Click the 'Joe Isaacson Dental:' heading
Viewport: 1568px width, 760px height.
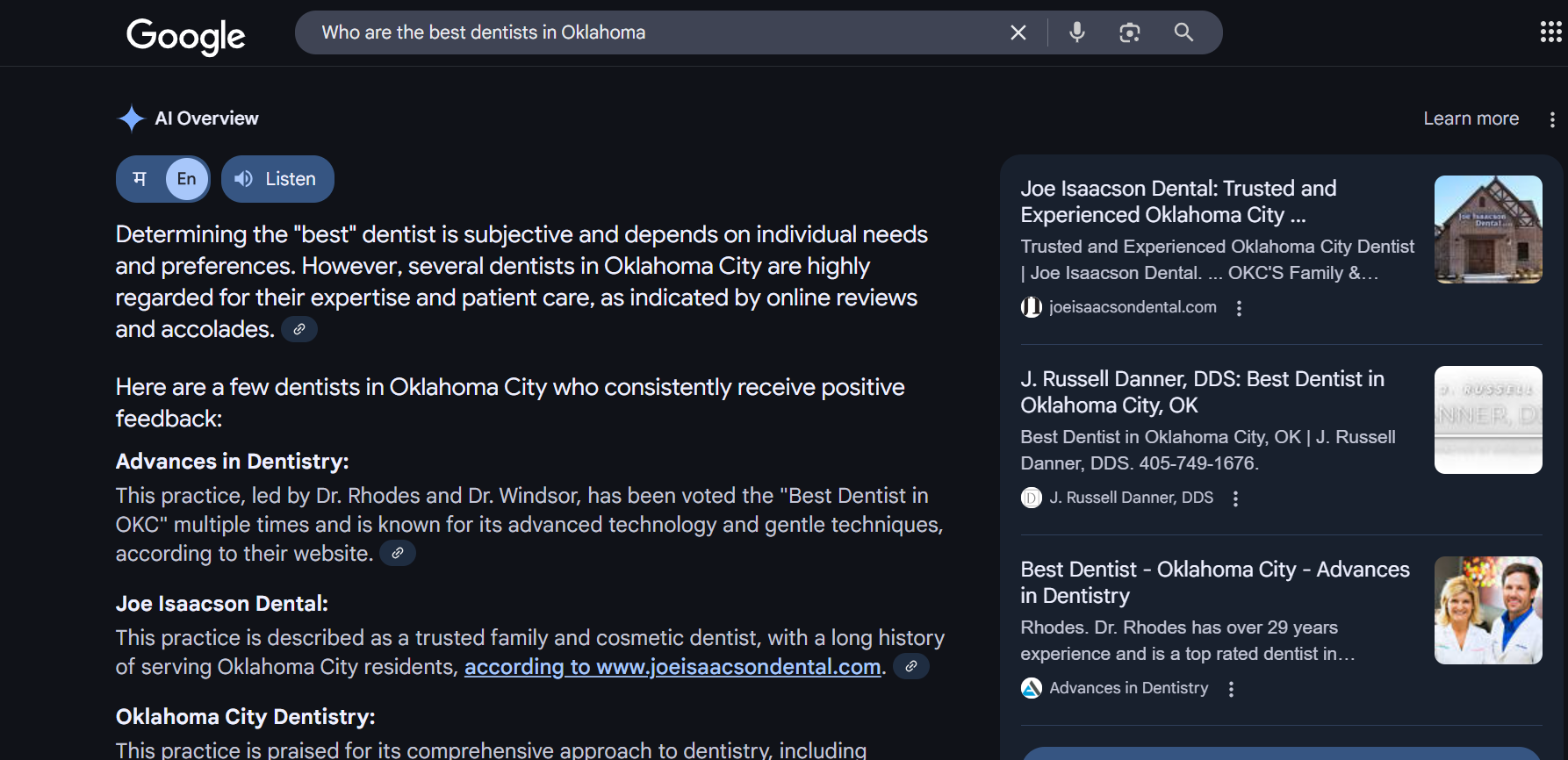[x=222, y=604]
